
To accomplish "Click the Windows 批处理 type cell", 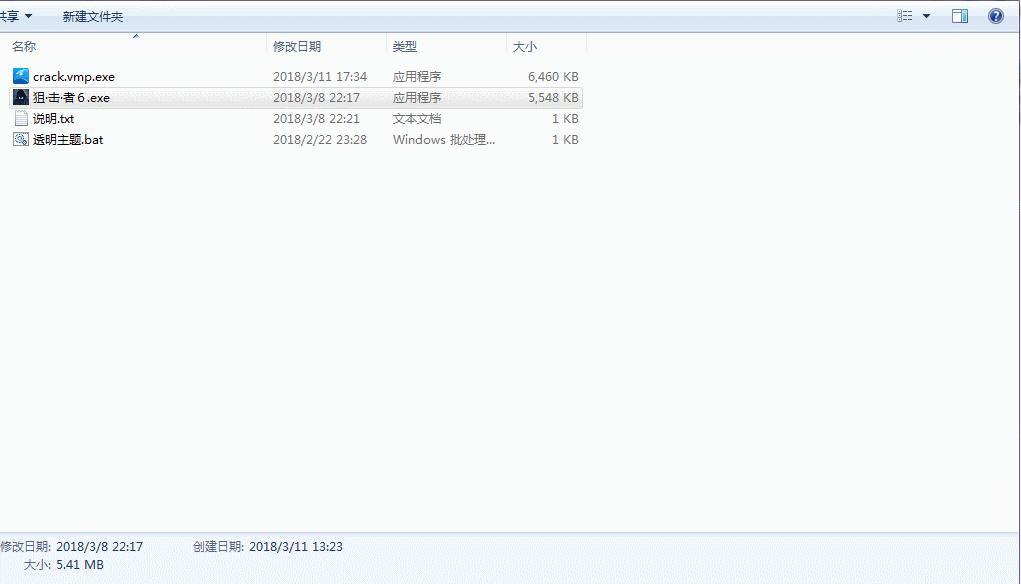I will pyautogui.click(x=443, y=139).
